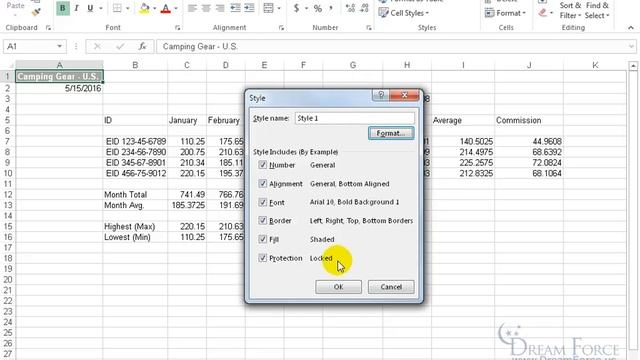Click the help question mark in Style dialog
The height and width of the screenshot is (360, 640).
click(381, 95)
